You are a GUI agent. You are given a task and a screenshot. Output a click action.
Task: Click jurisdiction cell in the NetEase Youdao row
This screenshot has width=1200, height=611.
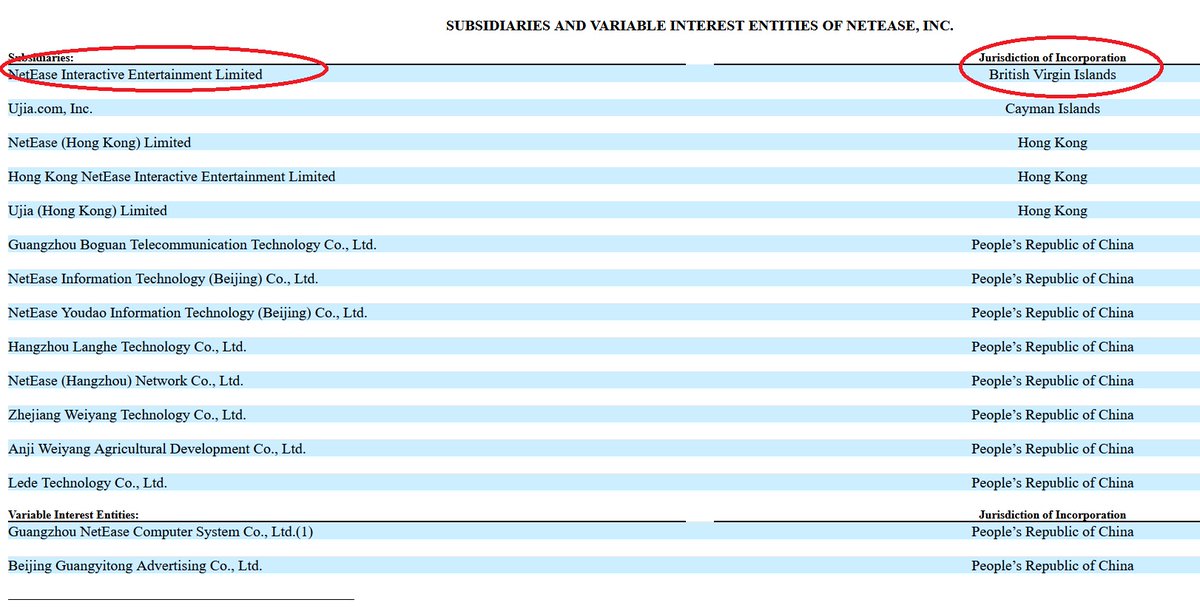(x=1052, y=312)
